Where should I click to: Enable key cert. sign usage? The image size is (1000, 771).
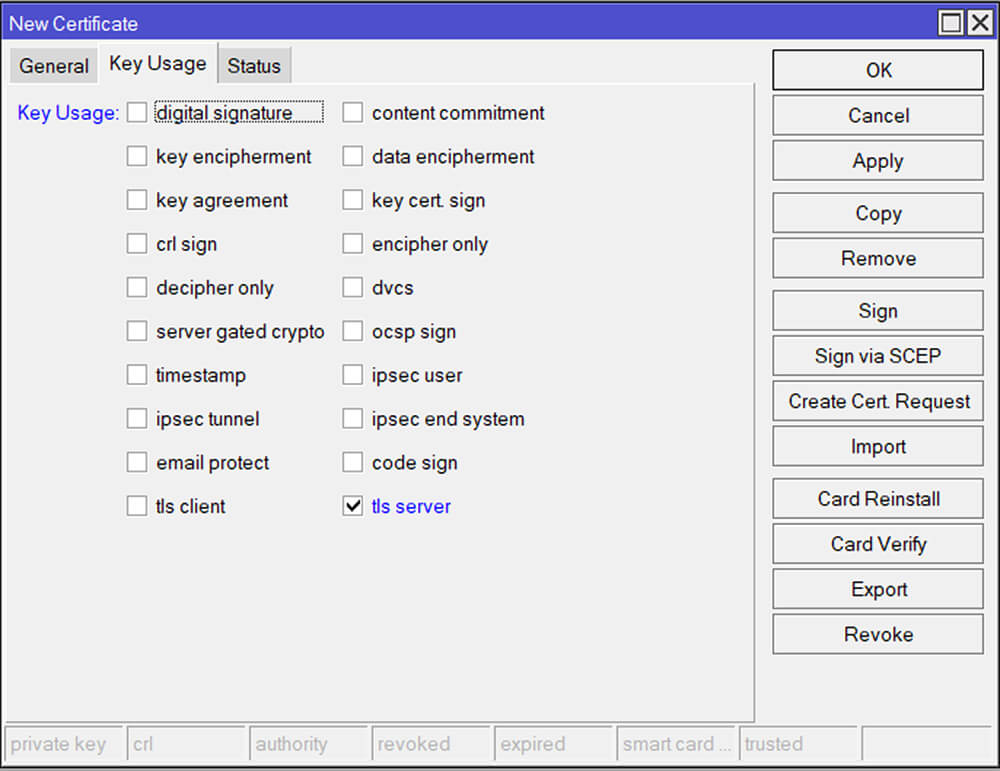(353, 200)
